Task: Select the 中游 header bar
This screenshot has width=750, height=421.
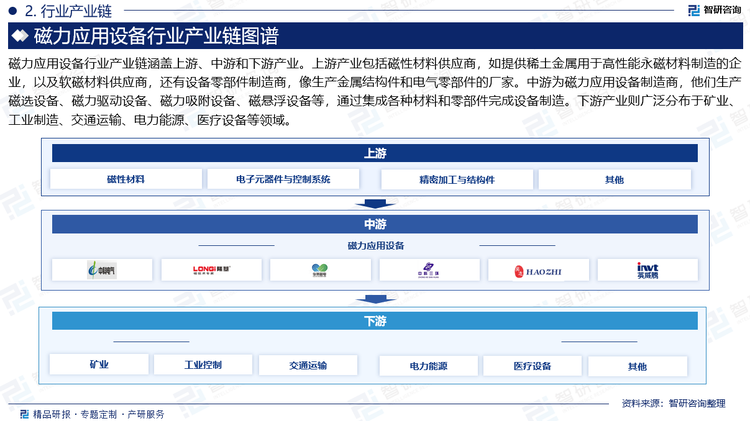Action: (375, 224)
